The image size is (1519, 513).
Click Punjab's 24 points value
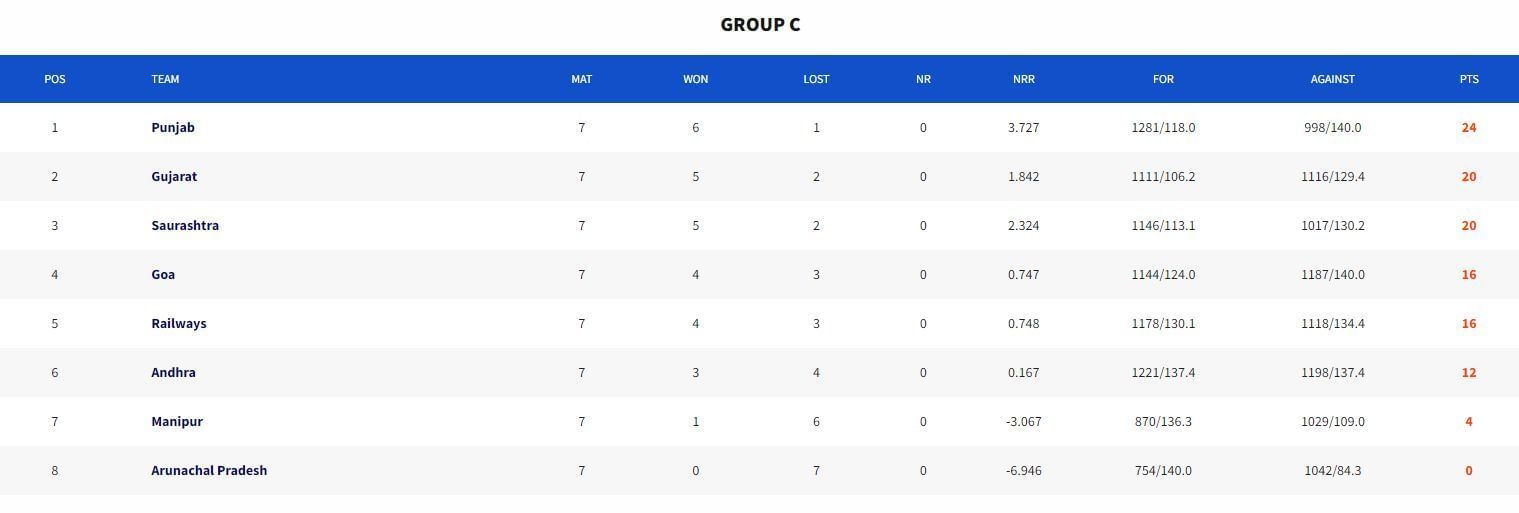(1469, 128)
